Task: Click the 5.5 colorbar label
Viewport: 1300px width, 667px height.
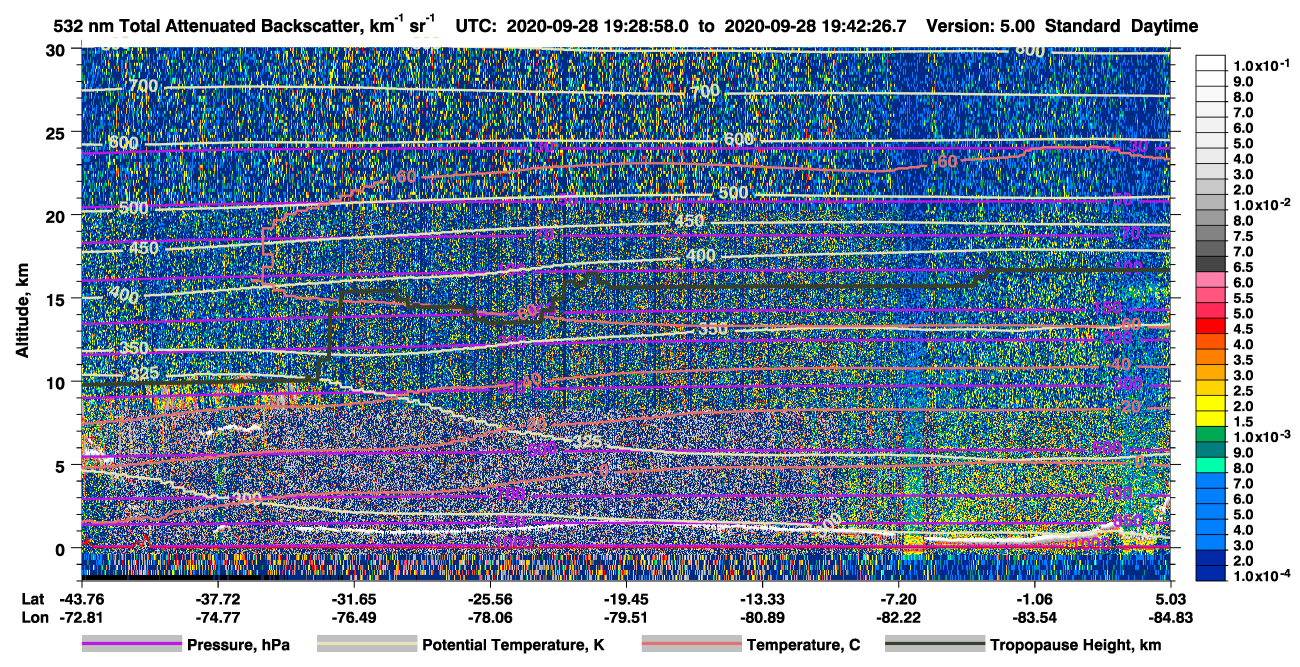Action: coord(1243,299)
